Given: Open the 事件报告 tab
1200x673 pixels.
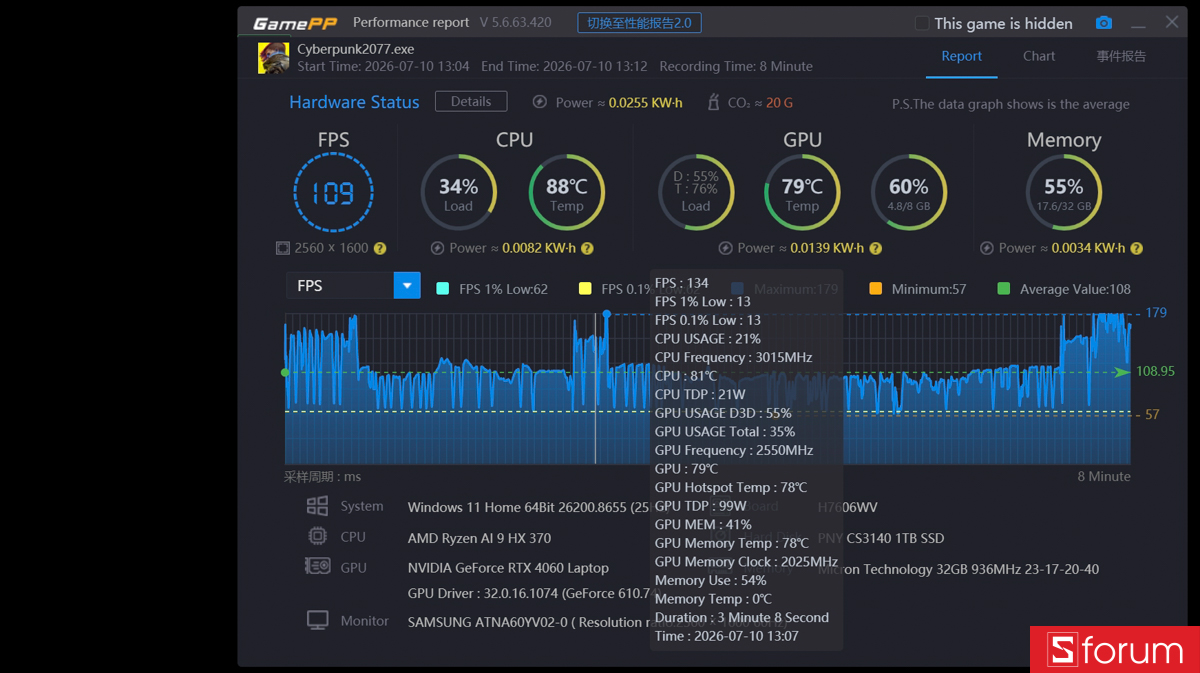Looking at the screenshot, I should coord(1121,56).
